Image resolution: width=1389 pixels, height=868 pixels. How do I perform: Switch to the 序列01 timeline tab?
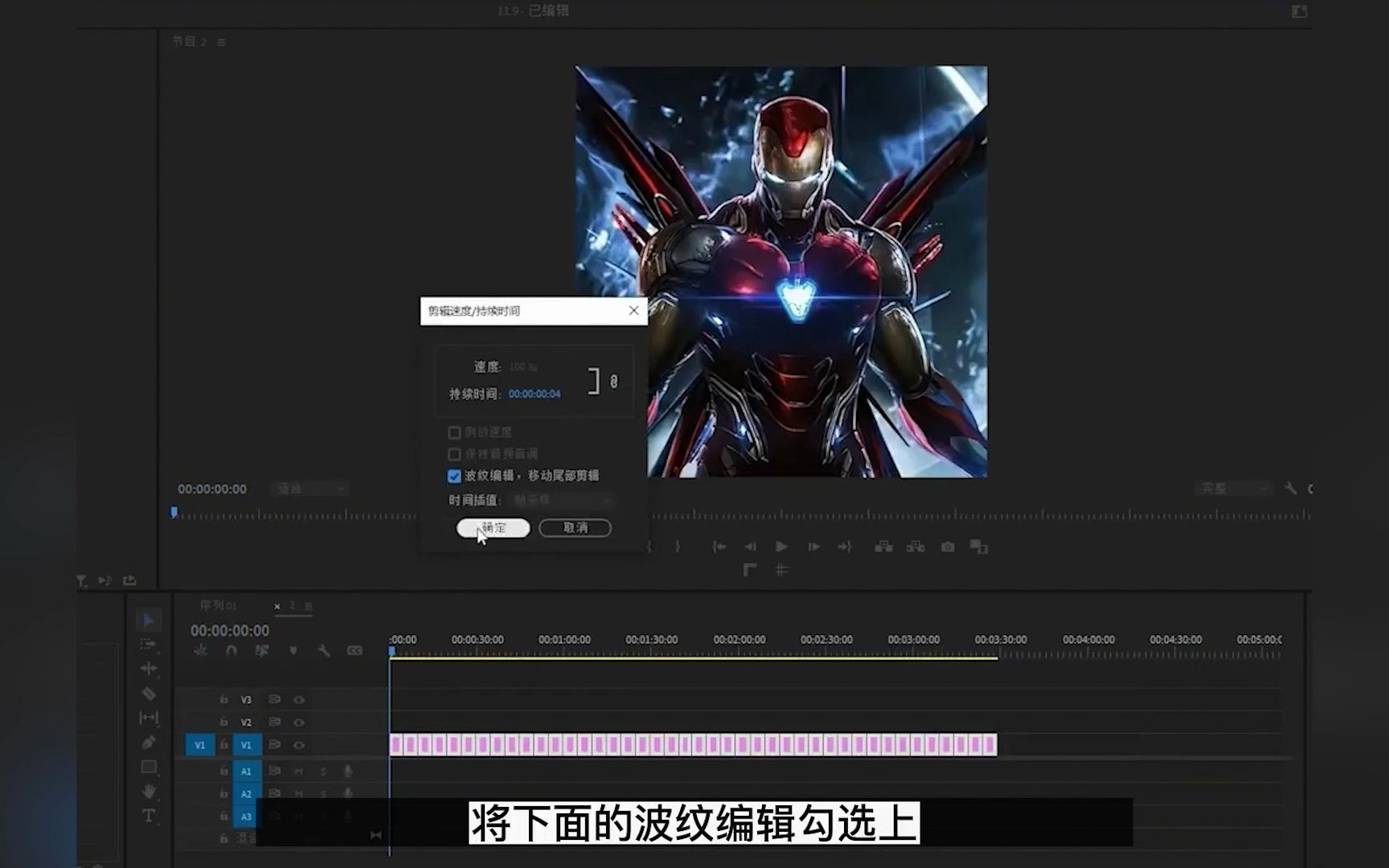point(218,605)
